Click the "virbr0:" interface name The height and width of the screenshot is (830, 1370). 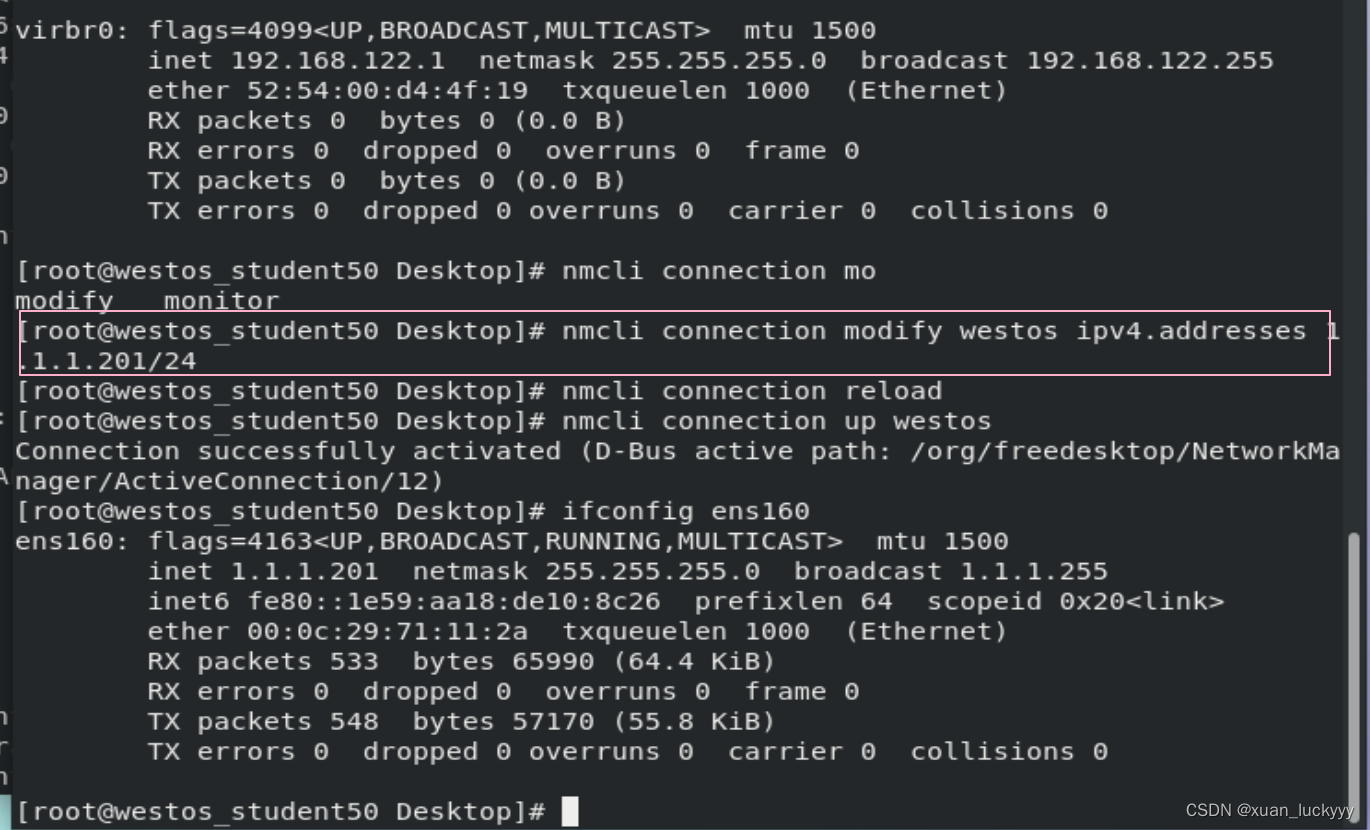coord(72,31)
